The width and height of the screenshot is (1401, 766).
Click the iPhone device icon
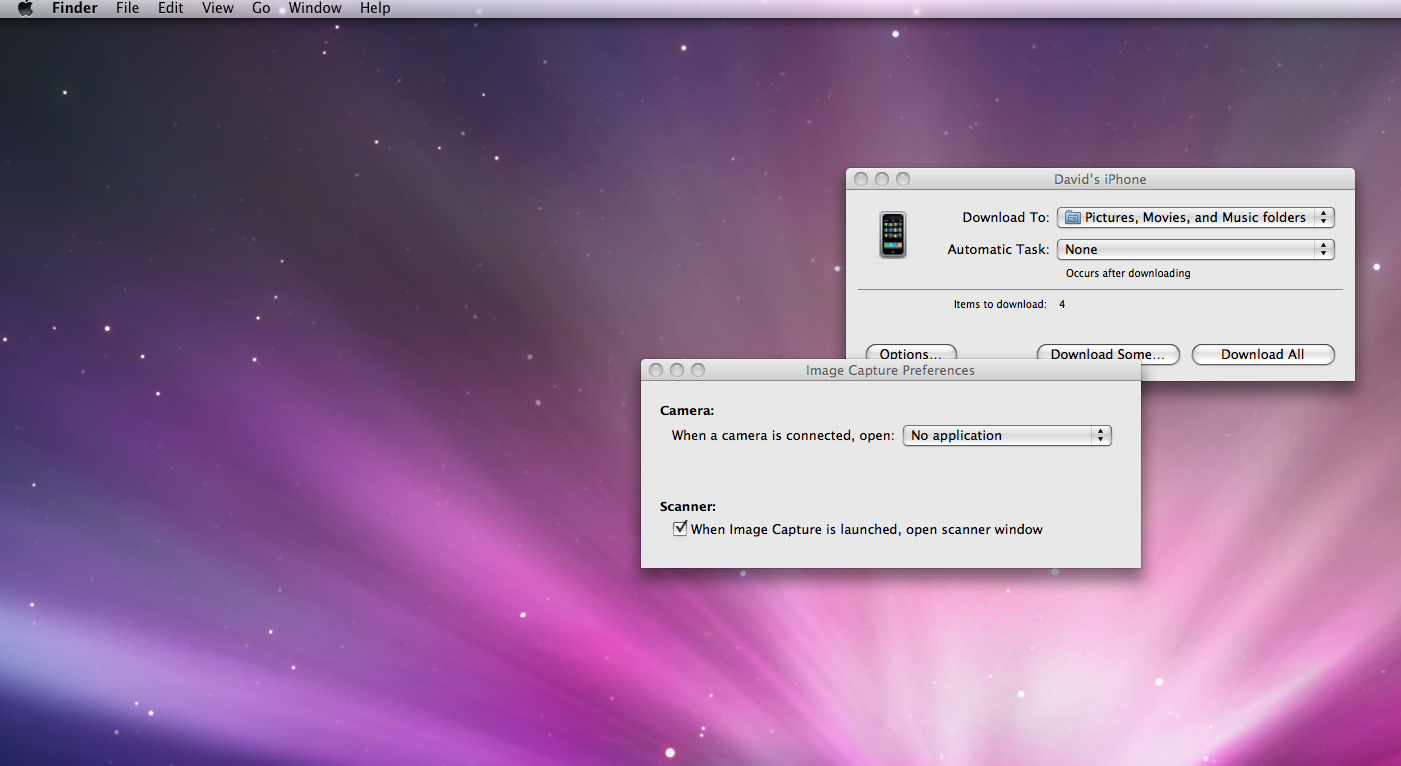point(893,235)
